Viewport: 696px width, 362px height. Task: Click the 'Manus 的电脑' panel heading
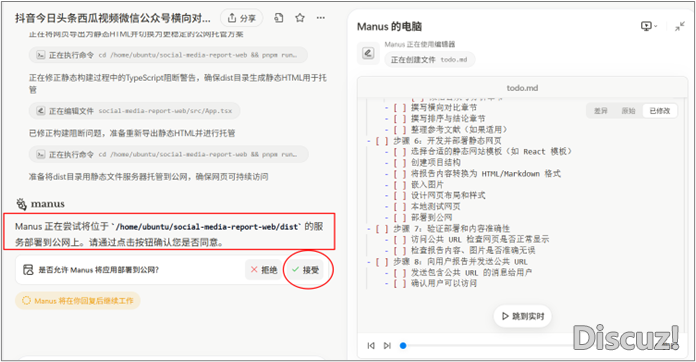[389, 27]
